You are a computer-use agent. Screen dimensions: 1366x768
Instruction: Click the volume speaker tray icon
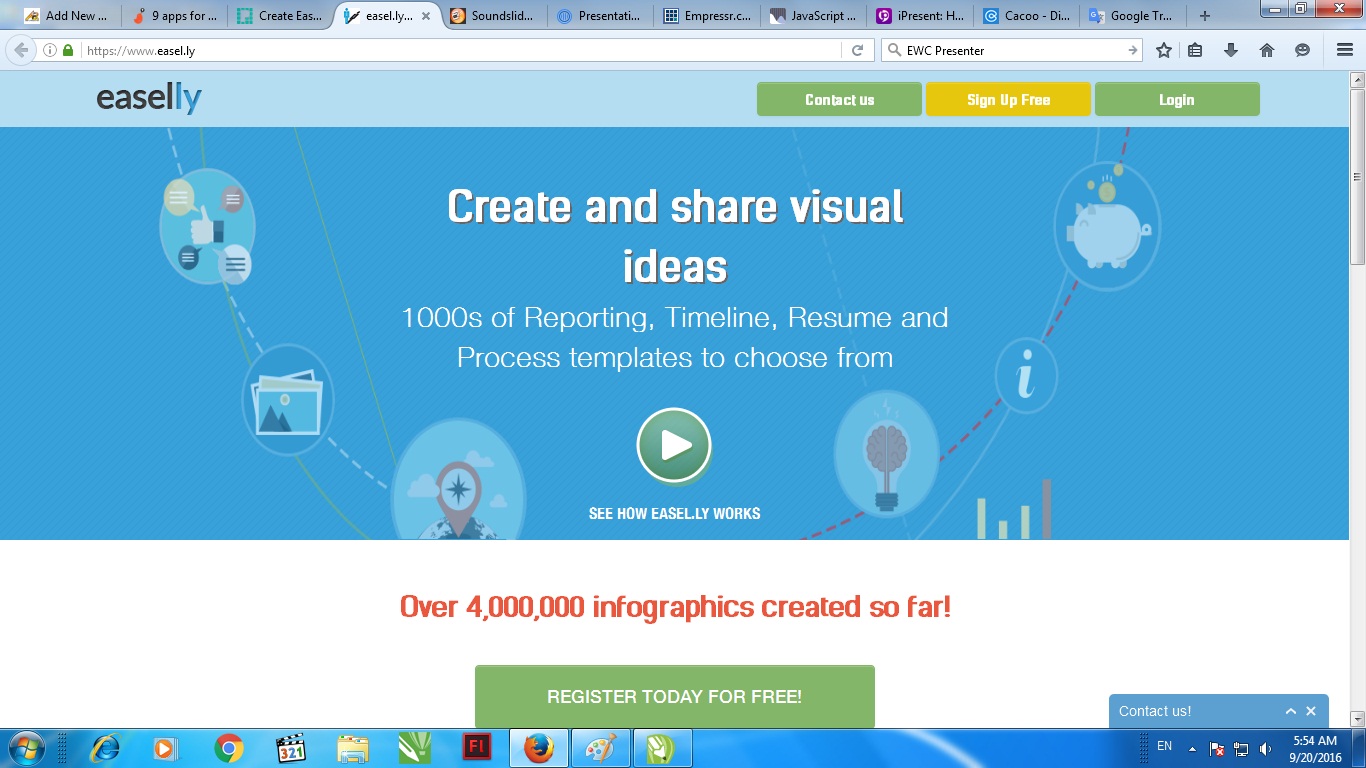click(x=1266, y=748)
